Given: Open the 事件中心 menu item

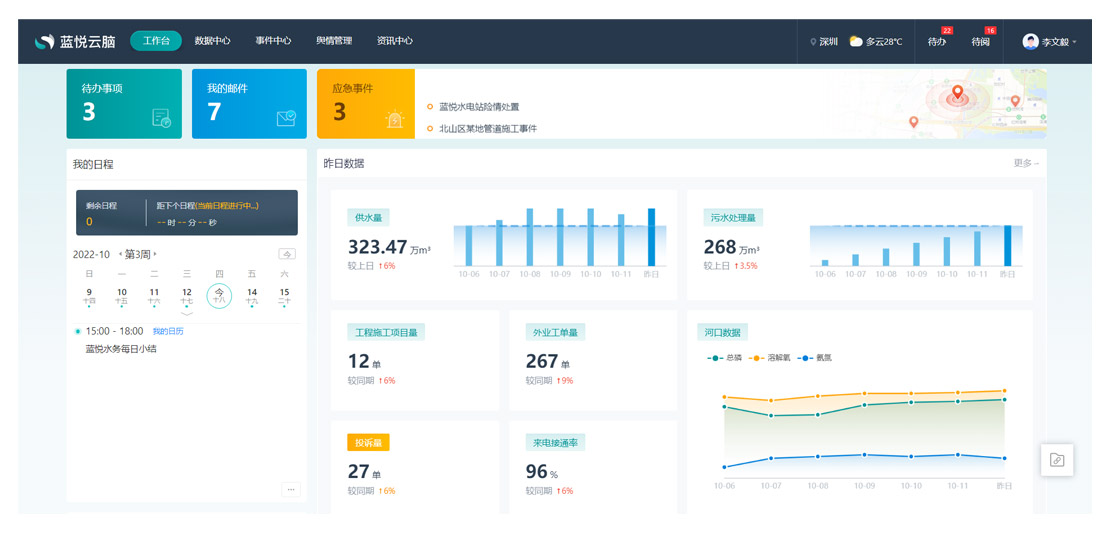Looking at the screenshot, I should 273,41.
